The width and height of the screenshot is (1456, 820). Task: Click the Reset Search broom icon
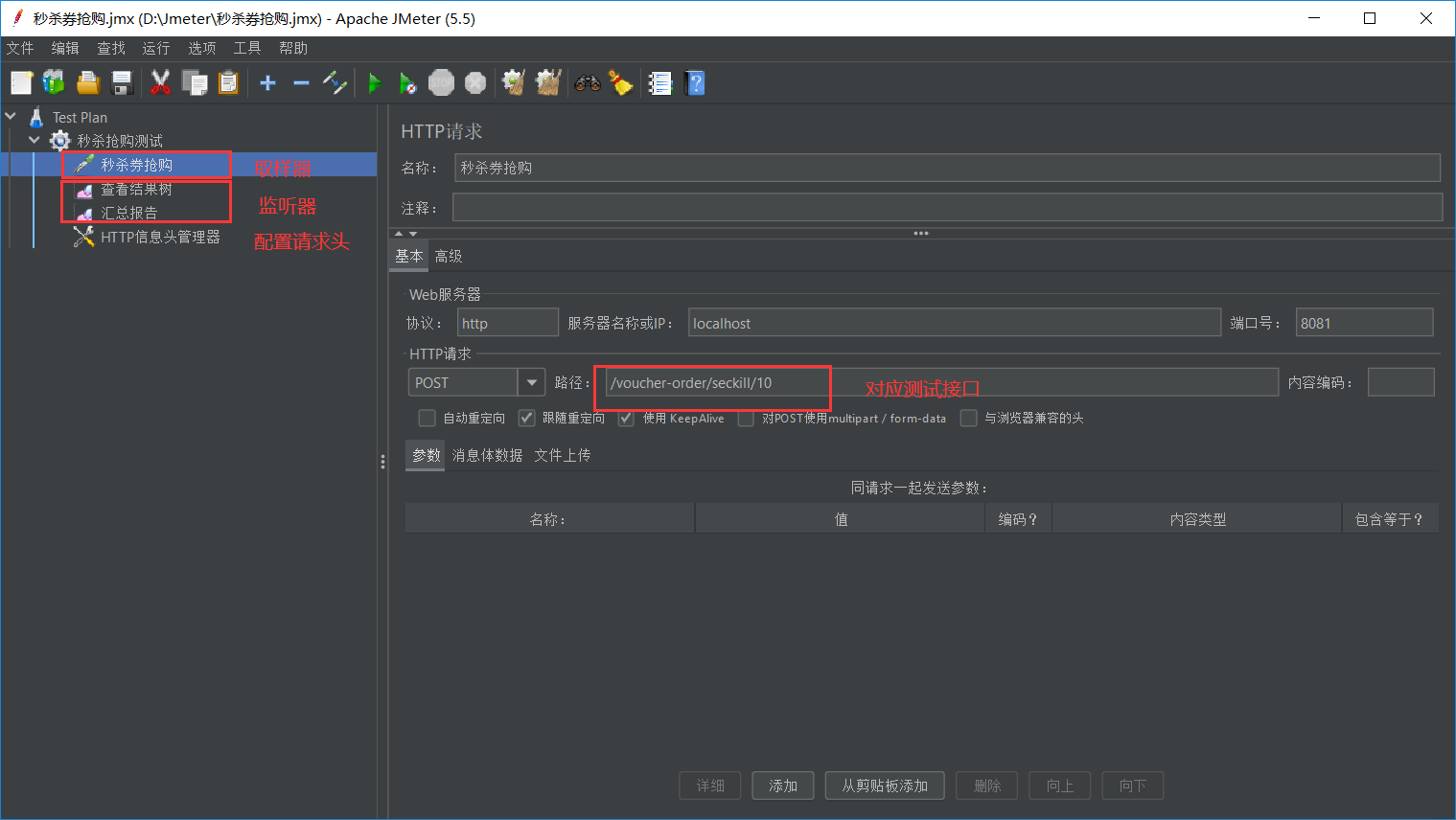pyautogui.click(x=621, y=83)
